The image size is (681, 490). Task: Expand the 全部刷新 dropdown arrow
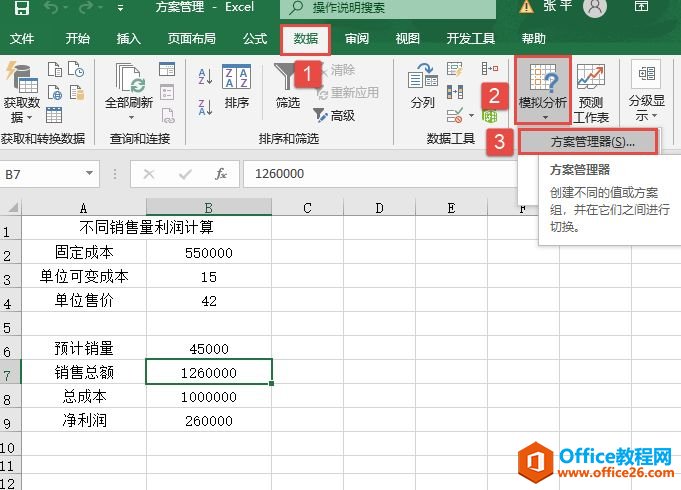131,117
